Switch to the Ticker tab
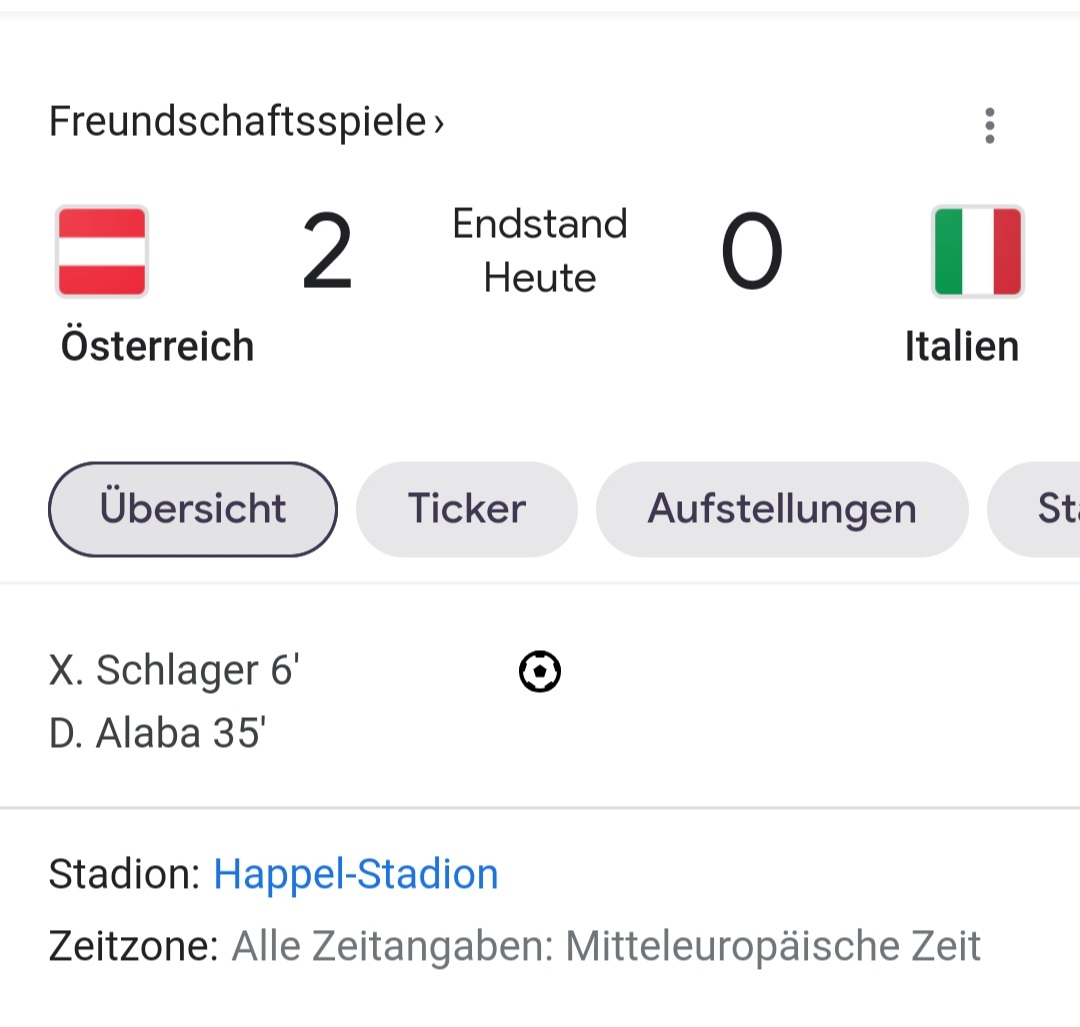 click(466, 509)
